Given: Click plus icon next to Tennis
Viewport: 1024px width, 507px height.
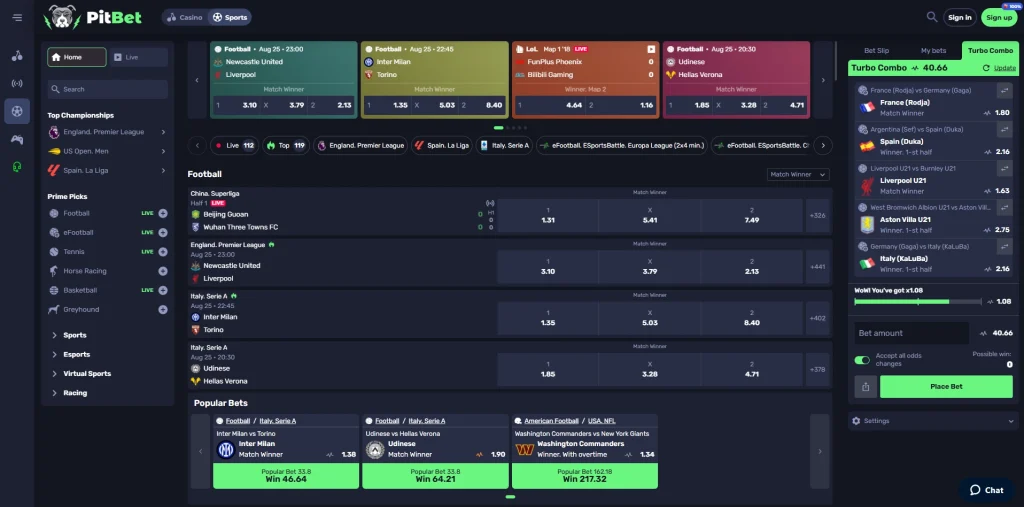Looking at the screenshot, I should 163,252.
